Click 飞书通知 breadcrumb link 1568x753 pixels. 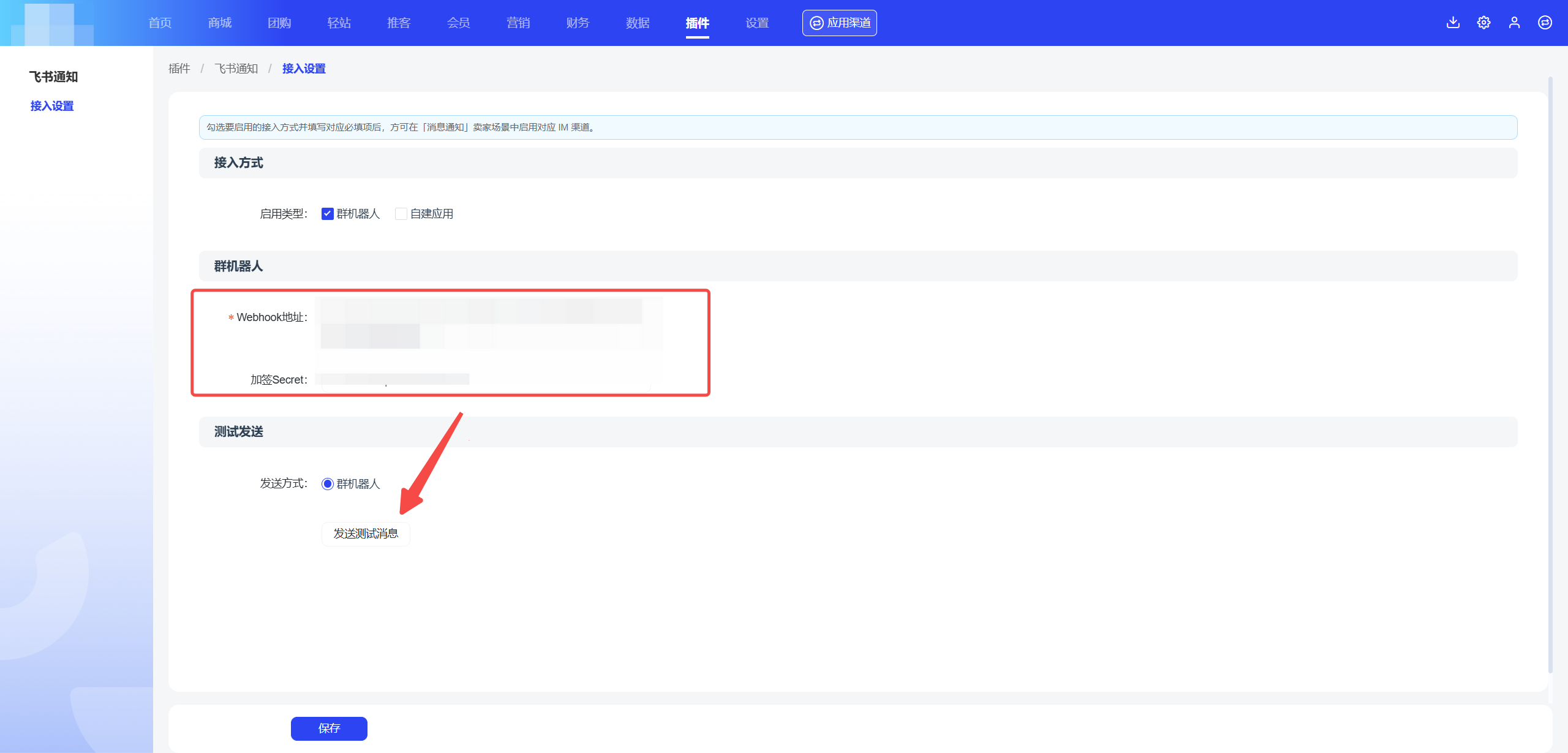point(236,69)
